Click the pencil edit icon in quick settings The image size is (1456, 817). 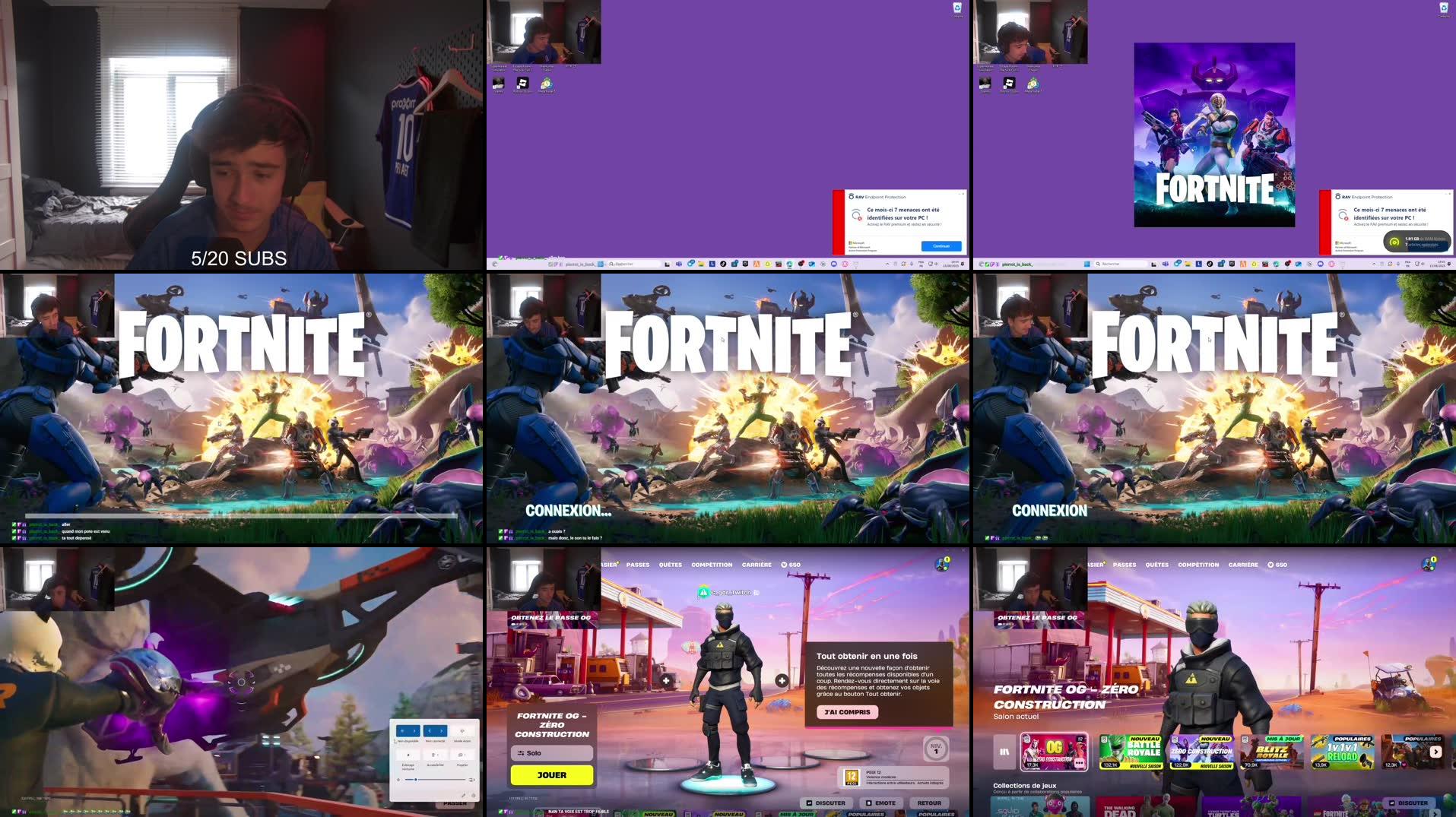(463, 796)
